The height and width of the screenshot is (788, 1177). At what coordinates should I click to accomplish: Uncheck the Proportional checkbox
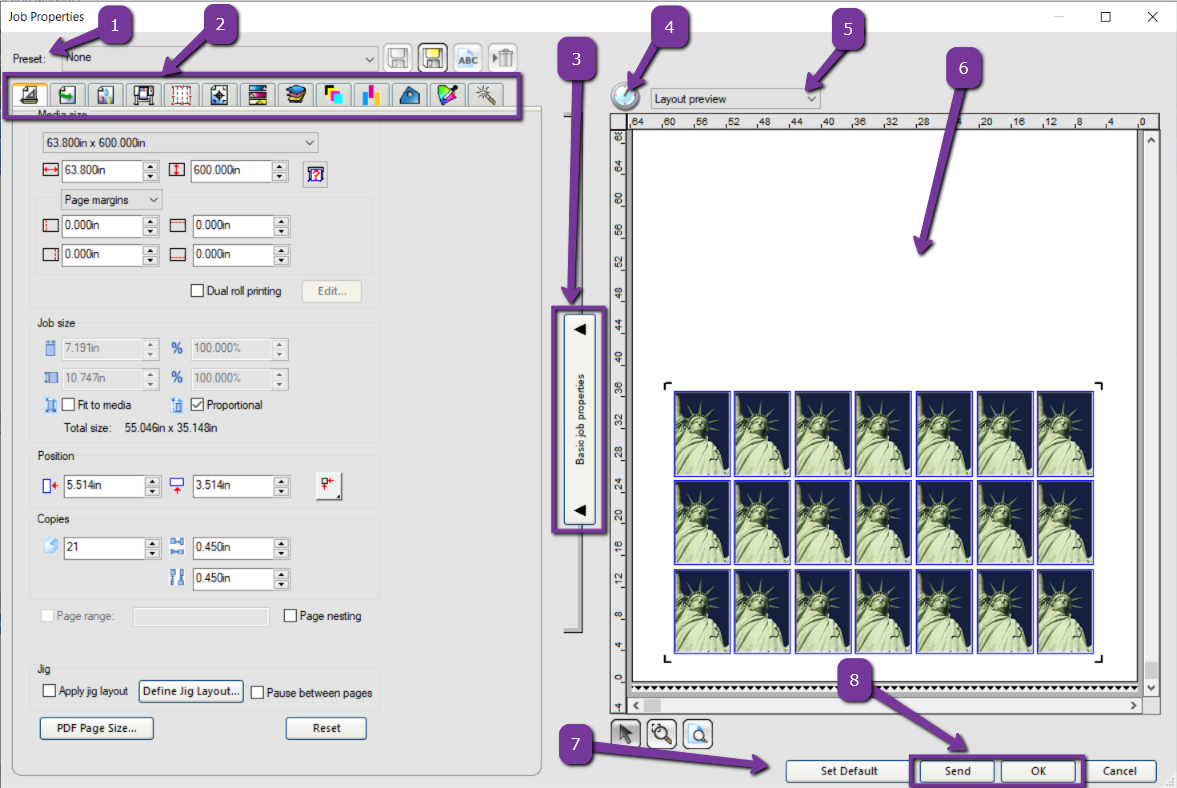(198, 405)
